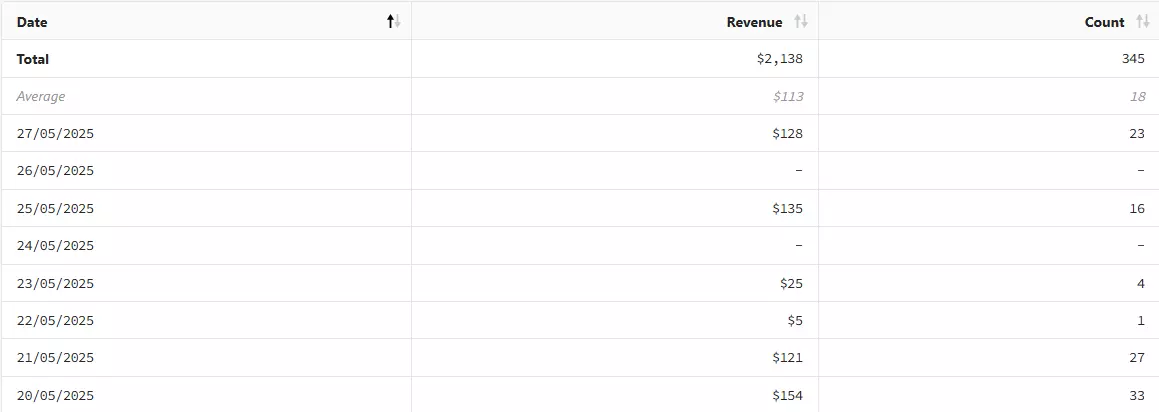Select the 26/05/2025 date cell
The width and height of the screenshot is (1159, 412).
(x=55, y=171)
